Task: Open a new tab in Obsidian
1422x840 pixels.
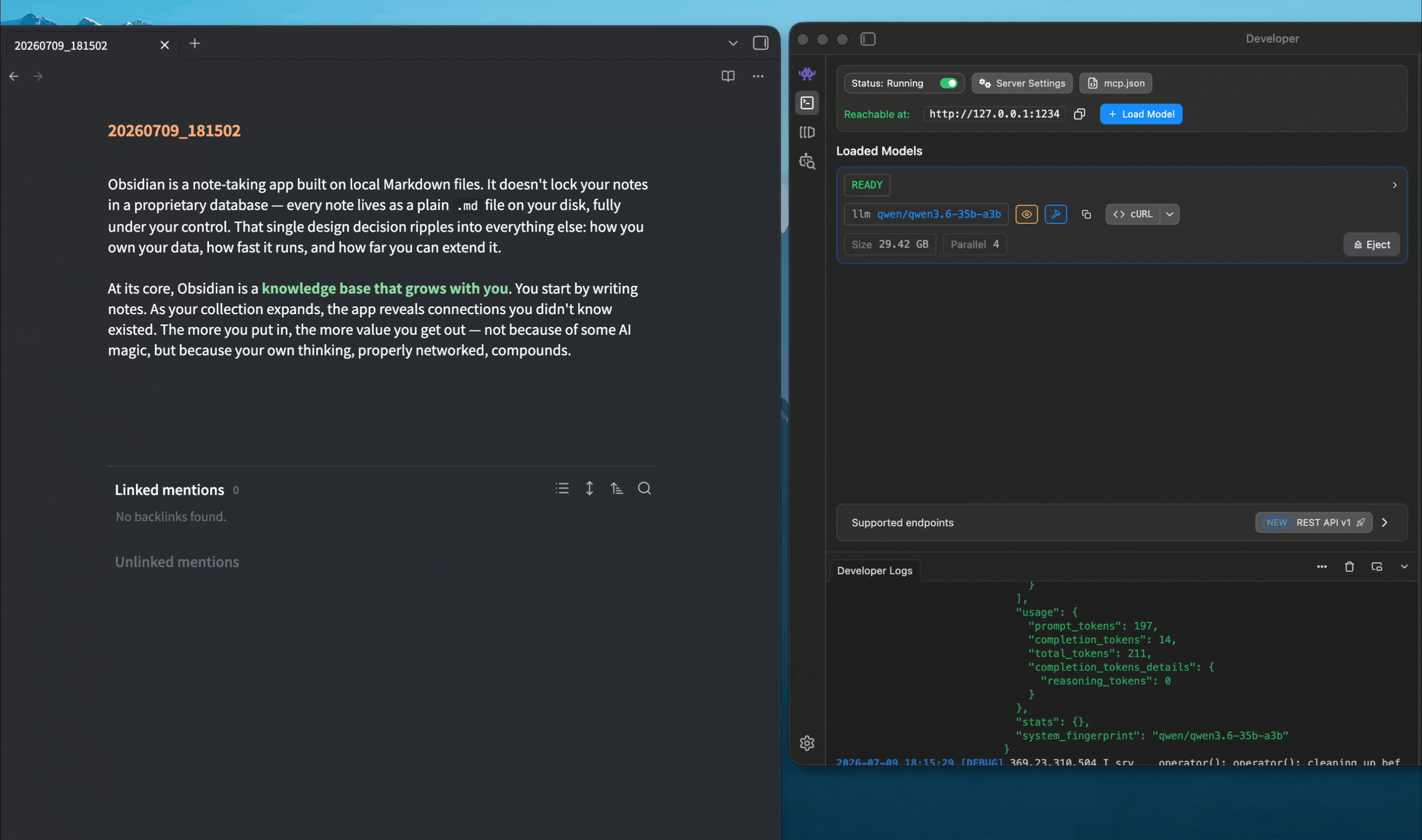Action: [194, 43]
